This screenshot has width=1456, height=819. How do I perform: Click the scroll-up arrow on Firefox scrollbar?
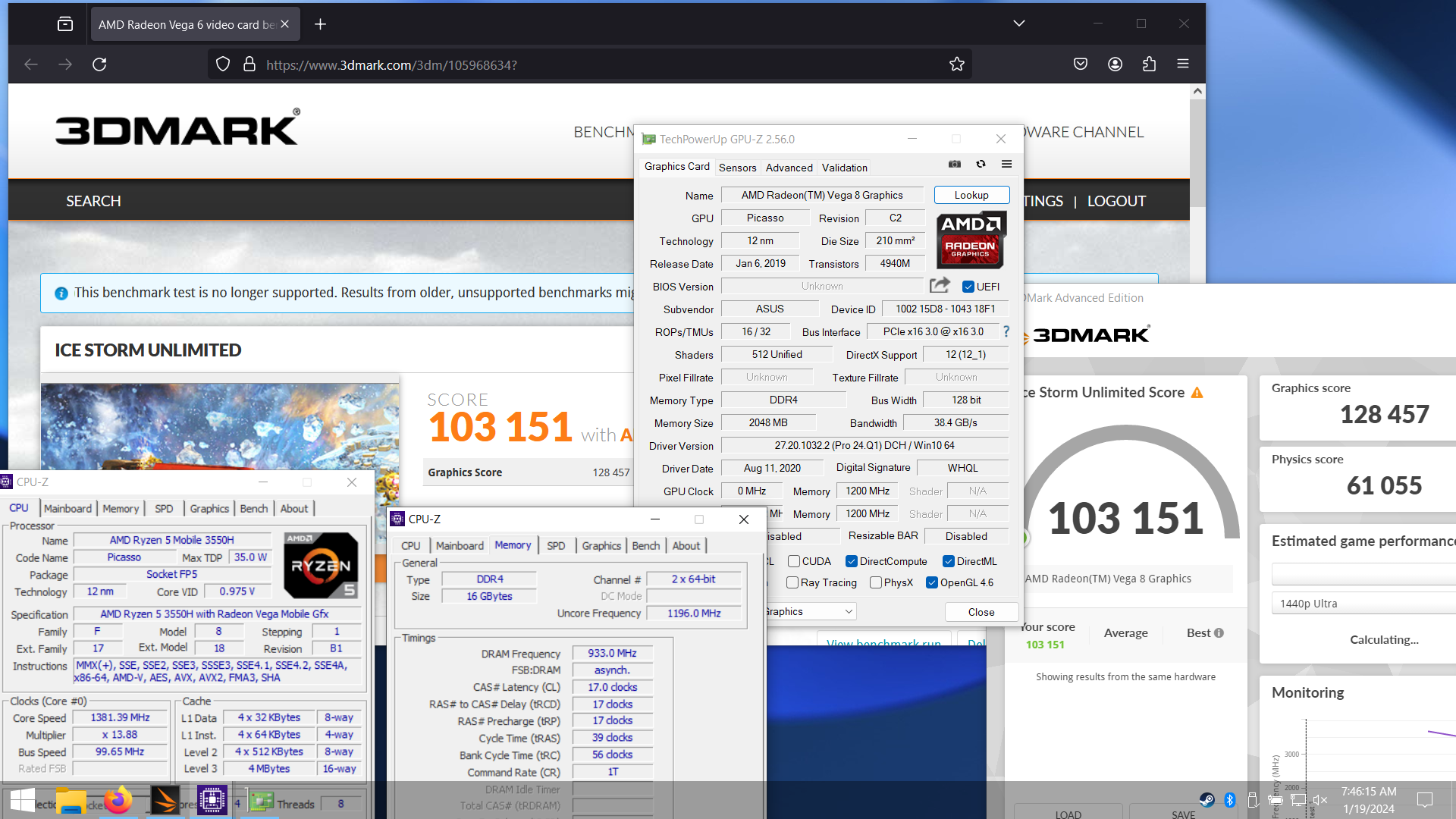(x=1197, y=91)
